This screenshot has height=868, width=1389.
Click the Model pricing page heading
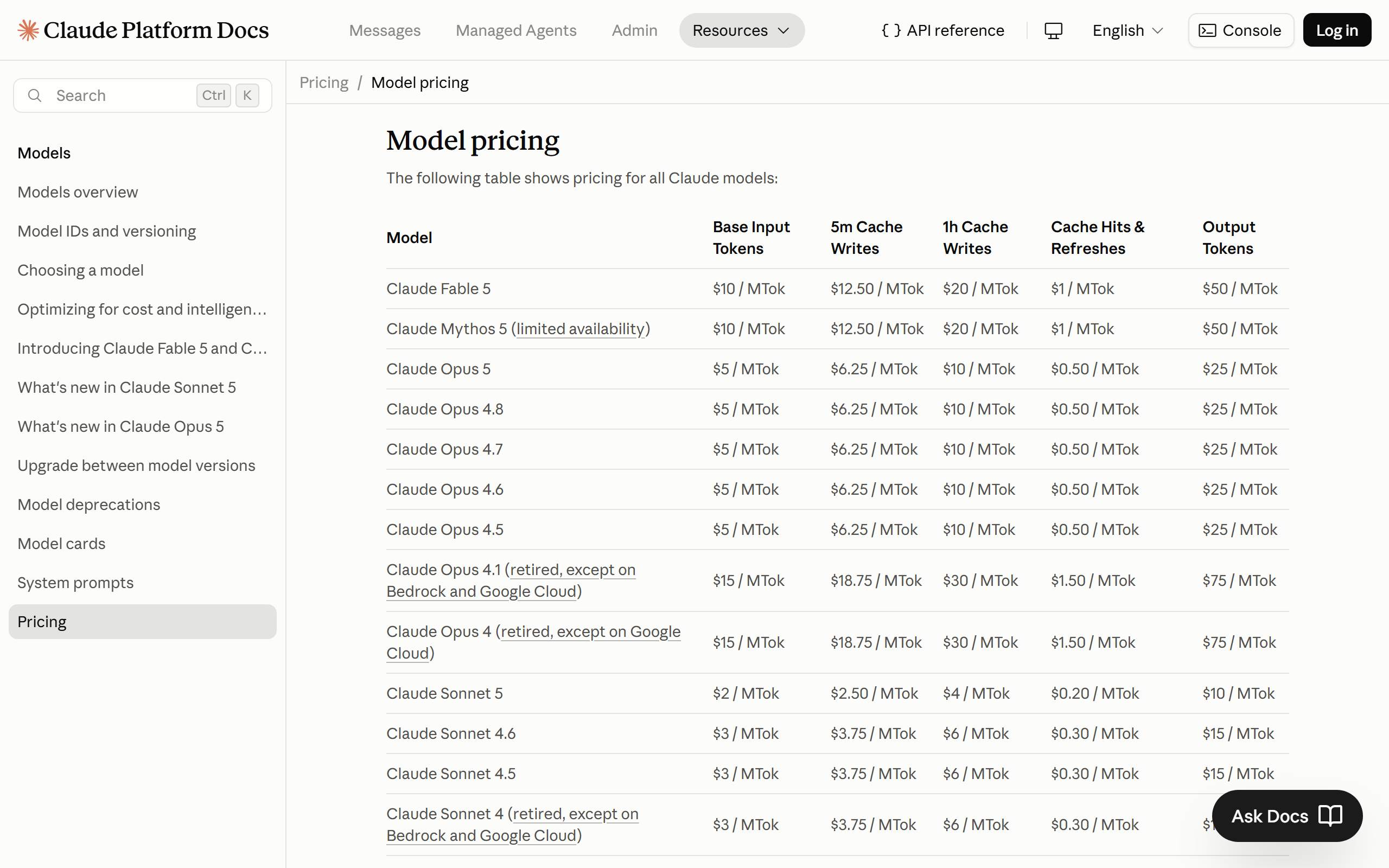473,141
